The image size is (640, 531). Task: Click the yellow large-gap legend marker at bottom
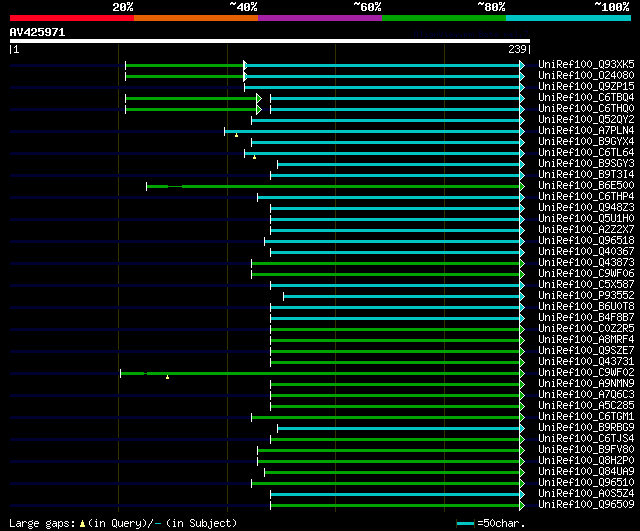(x=82, y=523)
